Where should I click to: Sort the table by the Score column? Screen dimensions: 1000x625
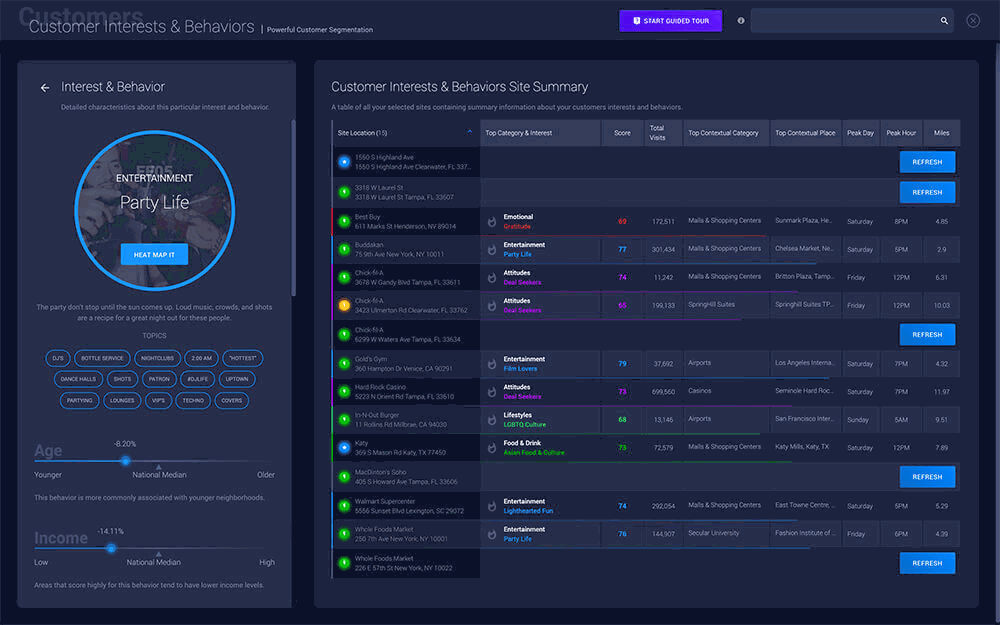tap(621, 131)
